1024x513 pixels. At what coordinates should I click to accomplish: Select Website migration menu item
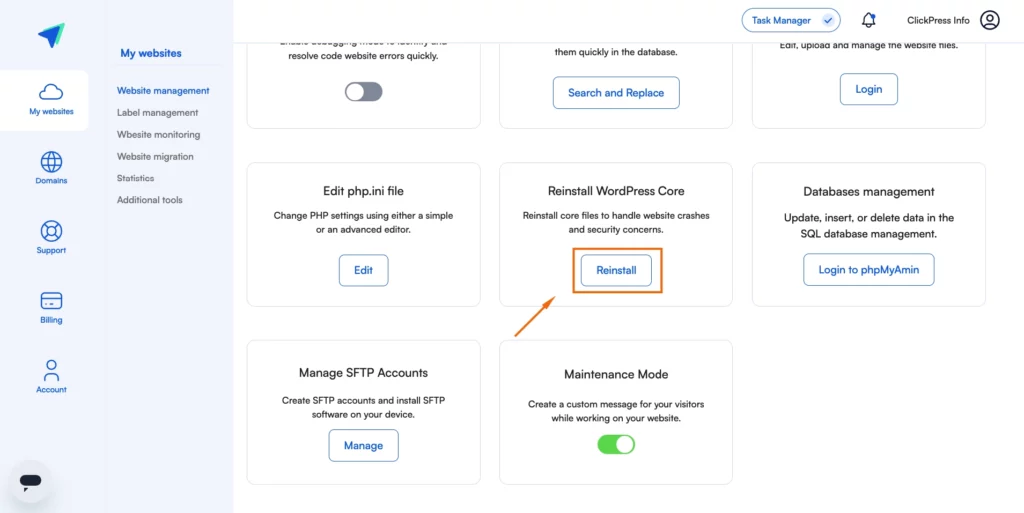[155, 156]
